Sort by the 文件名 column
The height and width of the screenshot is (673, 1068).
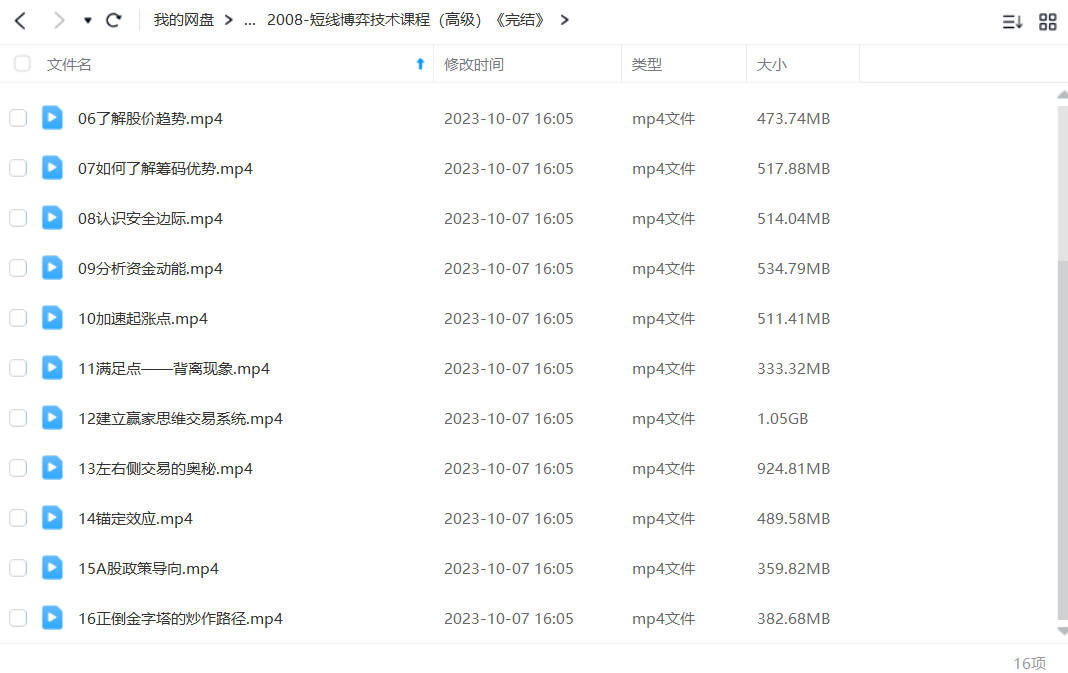pyautogui.click(x=69, y=65)
